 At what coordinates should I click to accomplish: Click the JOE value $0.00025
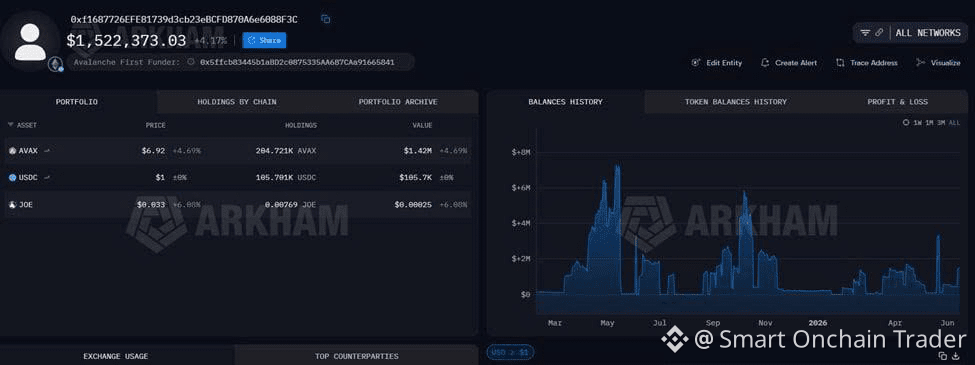(x=413, y=204)
